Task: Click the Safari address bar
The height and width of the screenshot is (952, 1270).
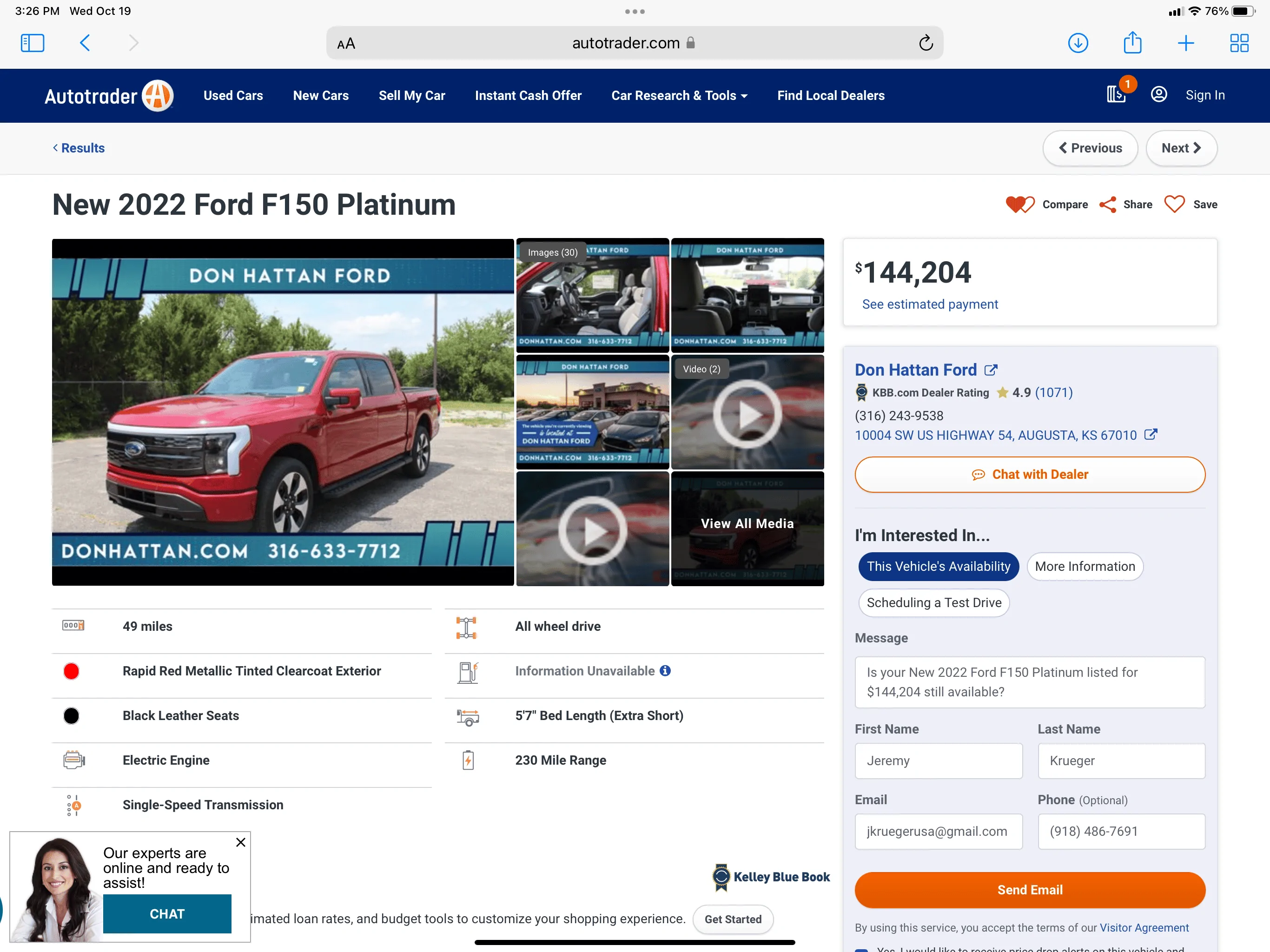Action: 635,43
